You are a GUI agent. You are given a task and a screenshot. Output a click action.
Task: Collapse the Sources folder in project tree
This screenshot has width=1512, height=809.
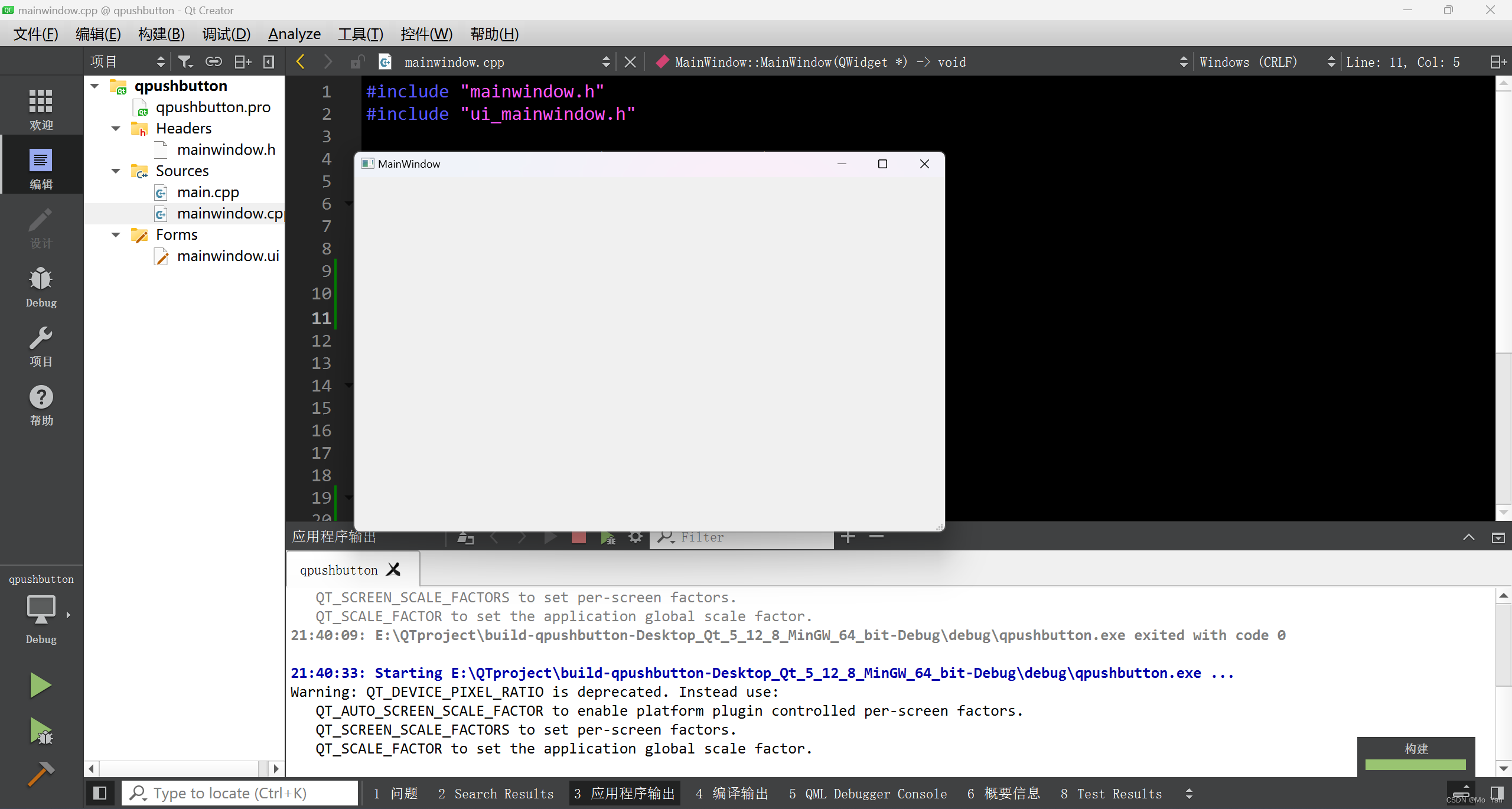pyautogui.click(x=116, y=171)
